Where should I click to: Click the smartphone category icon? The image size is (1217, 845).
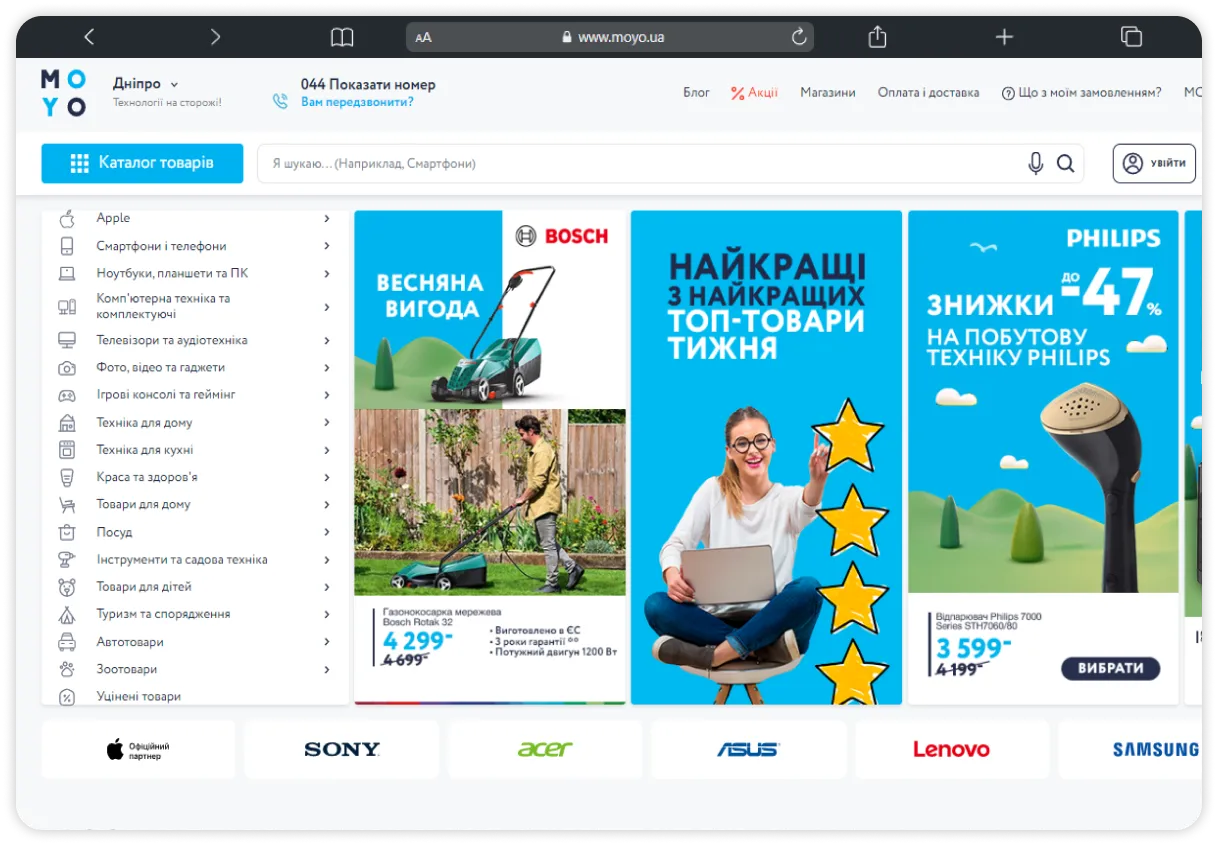point(67,246)
